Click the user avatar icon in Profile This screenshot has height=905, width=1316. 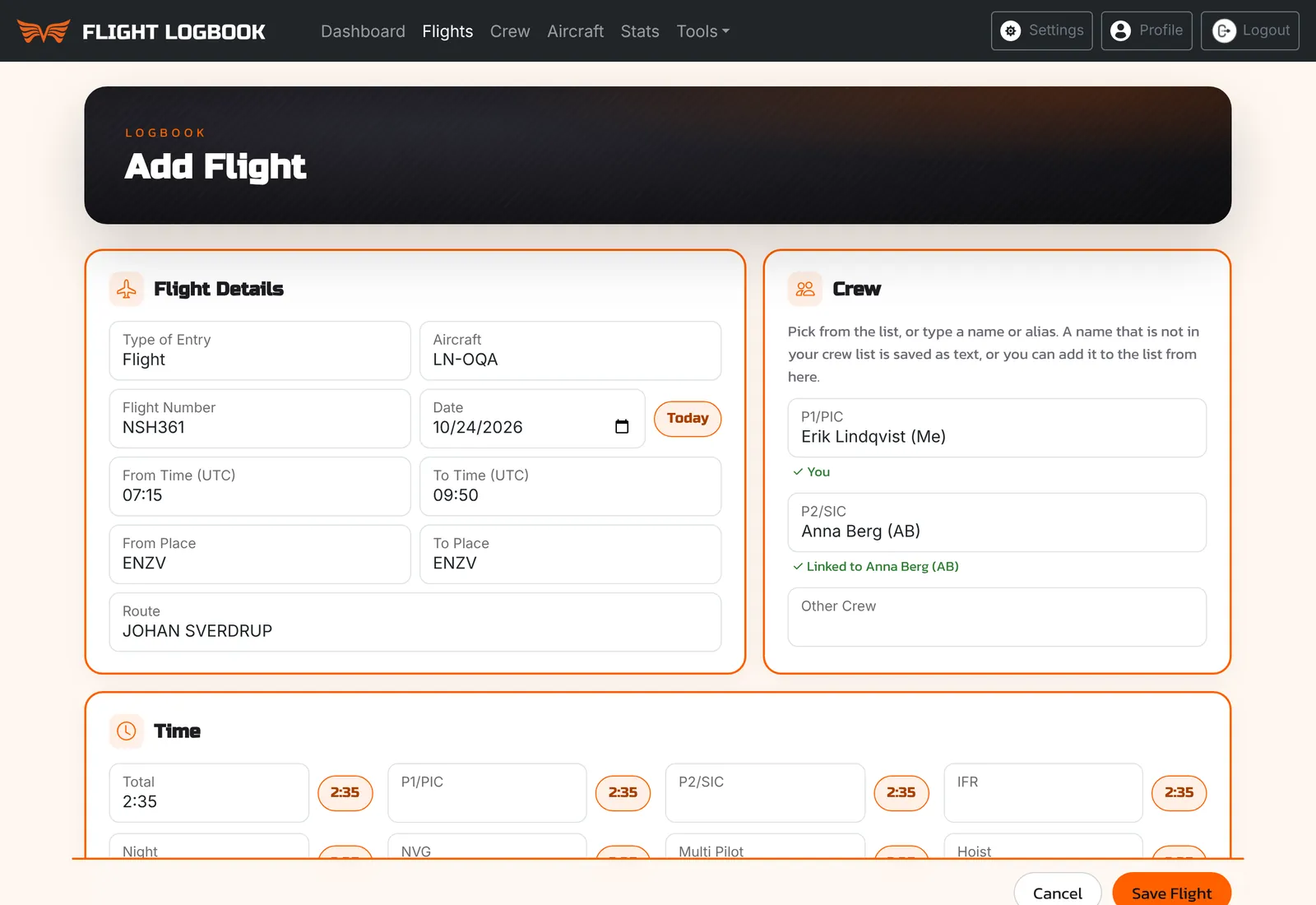pyautogui.click(x=1120, y=31)
